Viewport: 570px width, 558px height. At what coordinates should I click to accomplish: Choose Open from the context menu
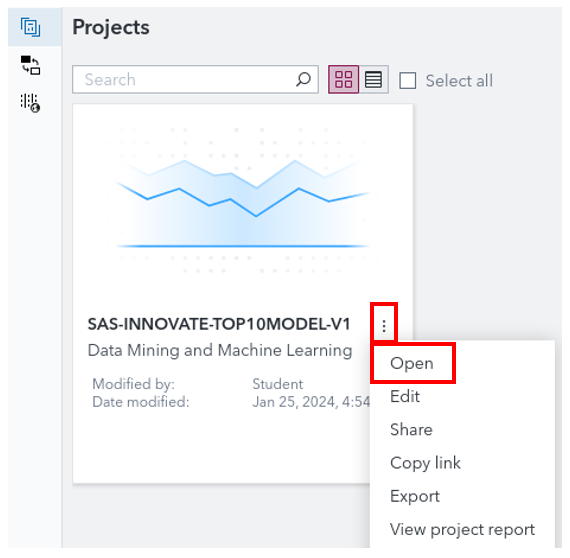tap(412, 363)
